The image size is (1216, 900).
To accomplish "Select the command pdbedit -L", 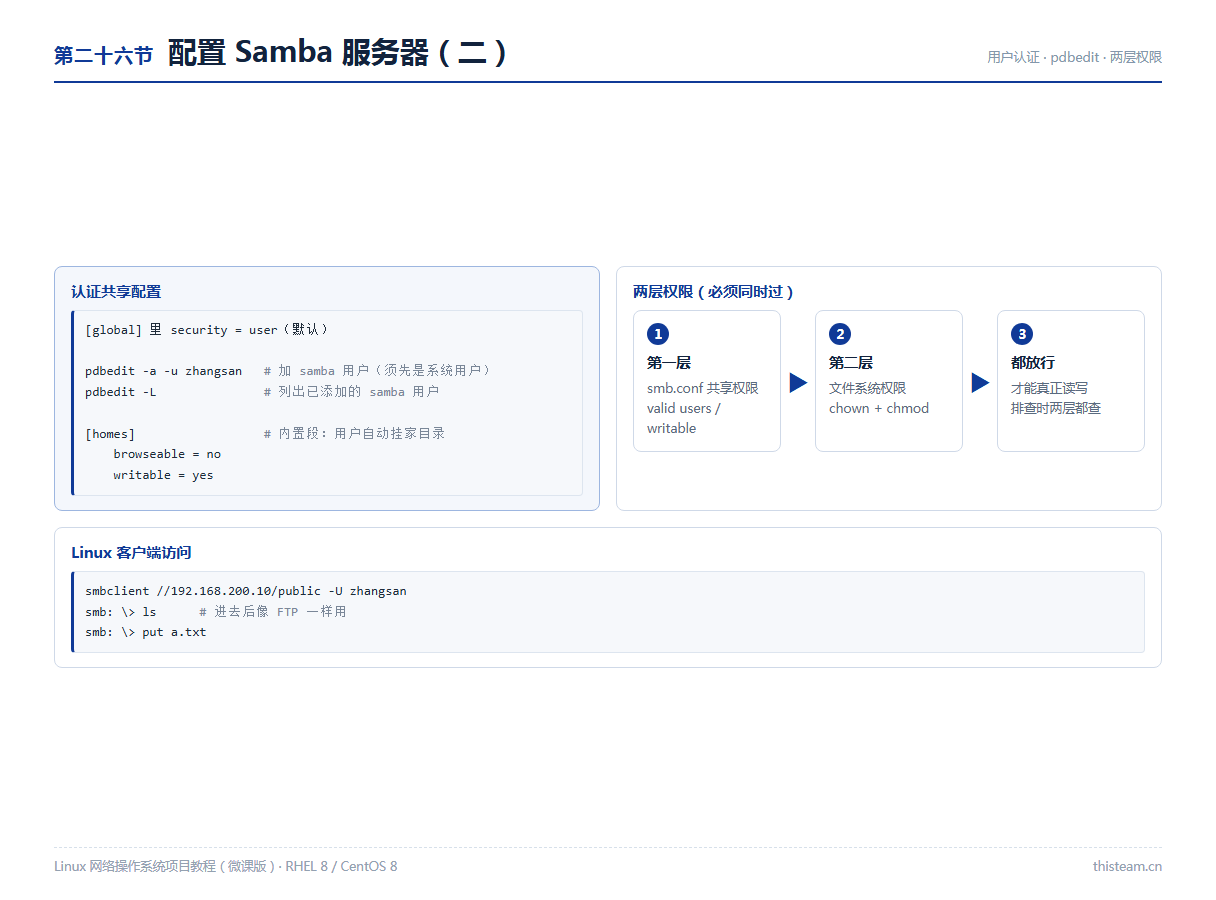I will tap(120, 392).
